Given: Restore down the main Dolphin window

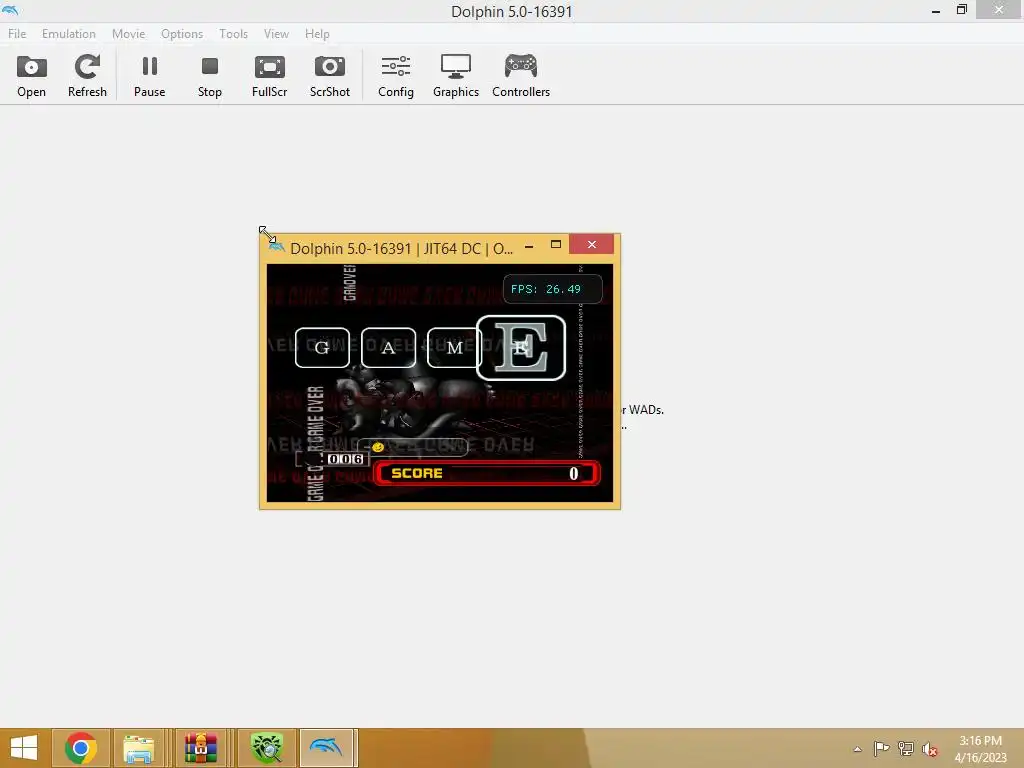Looking at the screenshot, I should [x=961, y=10].
